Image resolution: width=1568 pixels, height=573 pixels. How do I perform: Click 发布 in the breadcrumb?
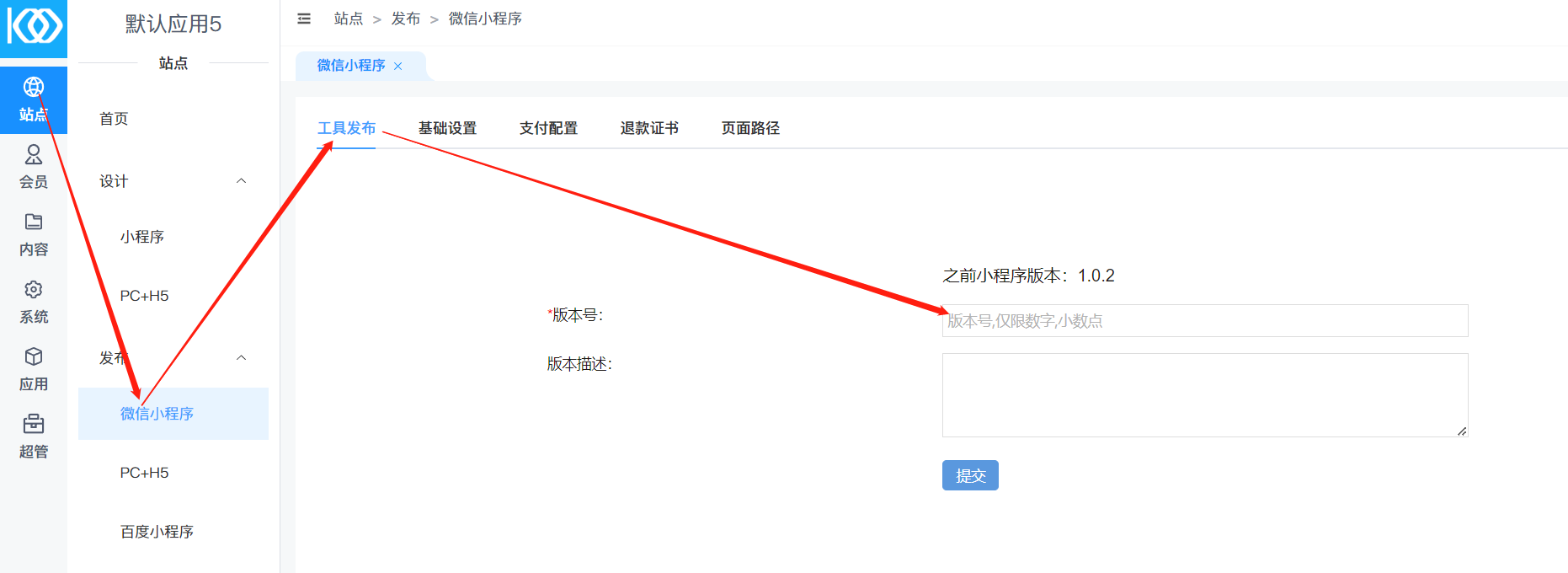406,19
